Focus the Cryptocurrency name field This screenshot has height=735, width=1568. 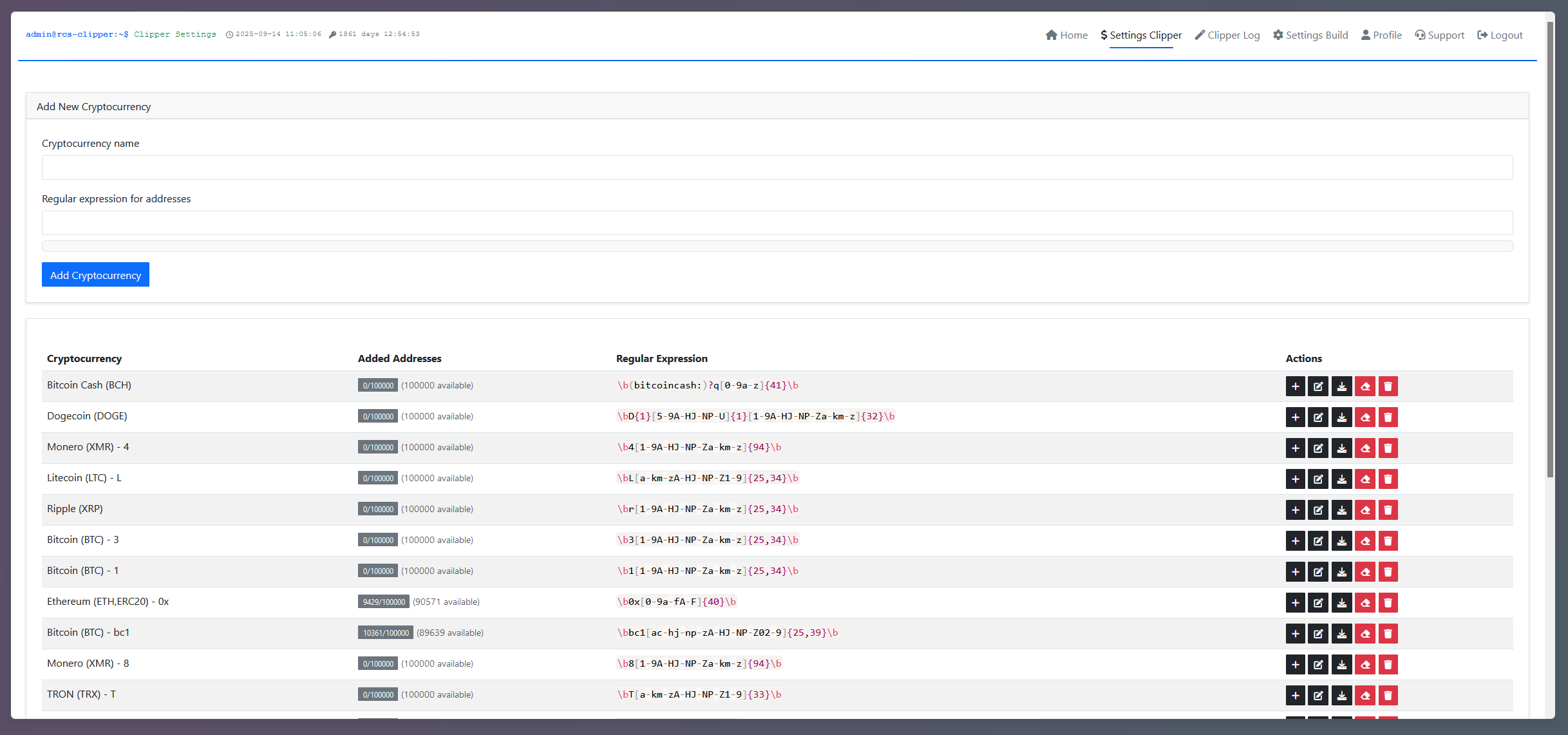[x=777, y=167]
